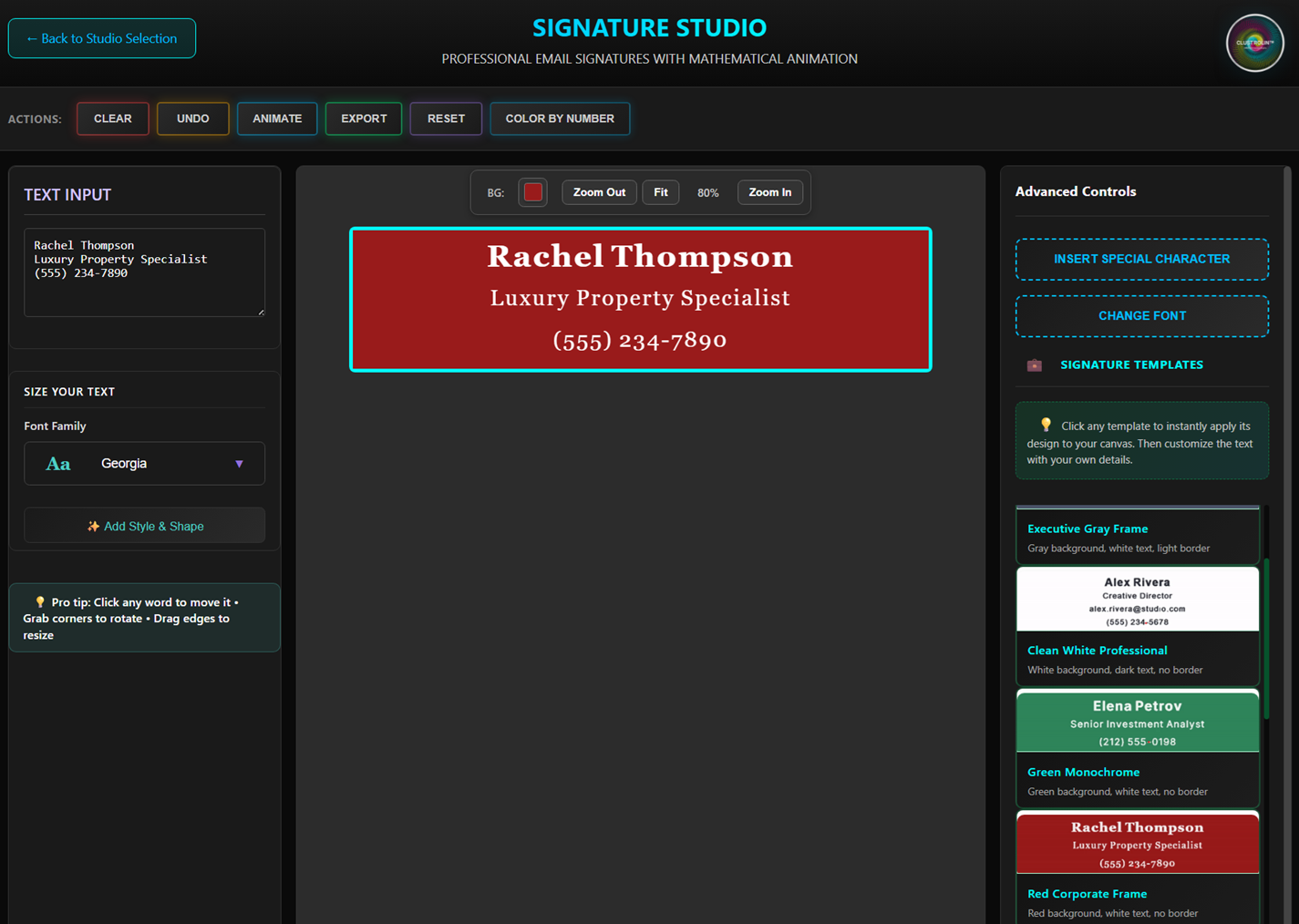Open Color By Number mode
This screenshot has width=1299, height=924.
[560, 118]
